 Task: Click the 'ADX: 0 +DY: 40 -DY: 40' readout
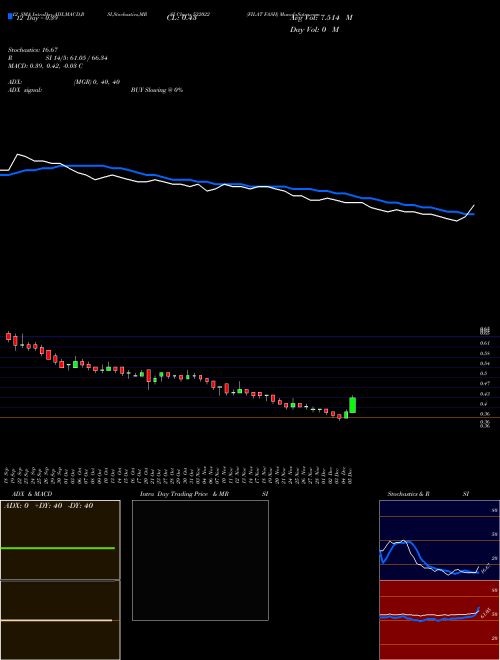[48, 506]
